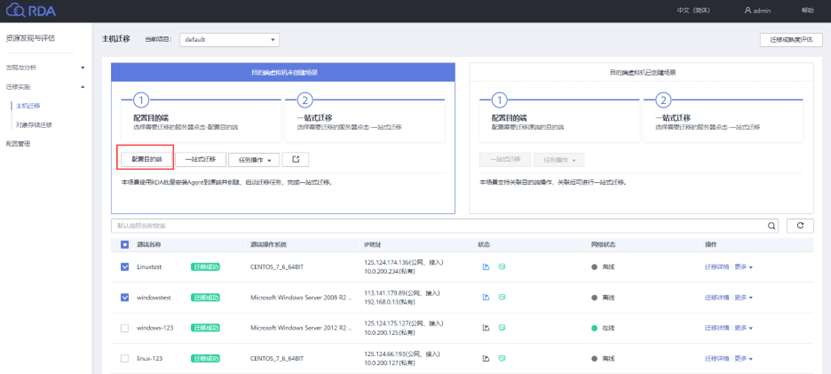Click the 资源发现与评估 sidebar title
The height and width of the screenshot is (374, 831).
[x=30, y=38]
